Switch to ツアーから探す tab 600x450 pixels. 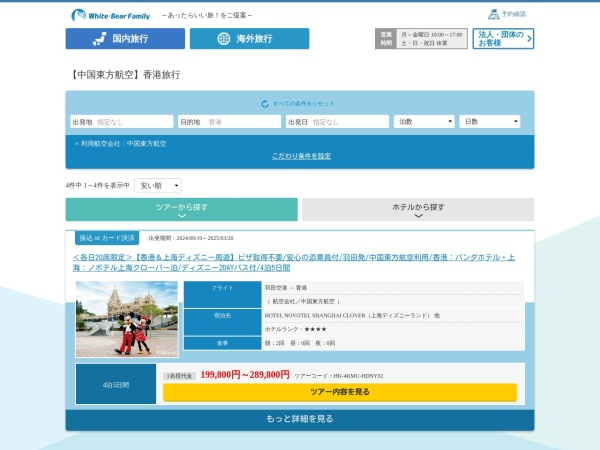[x=181, y=209]
